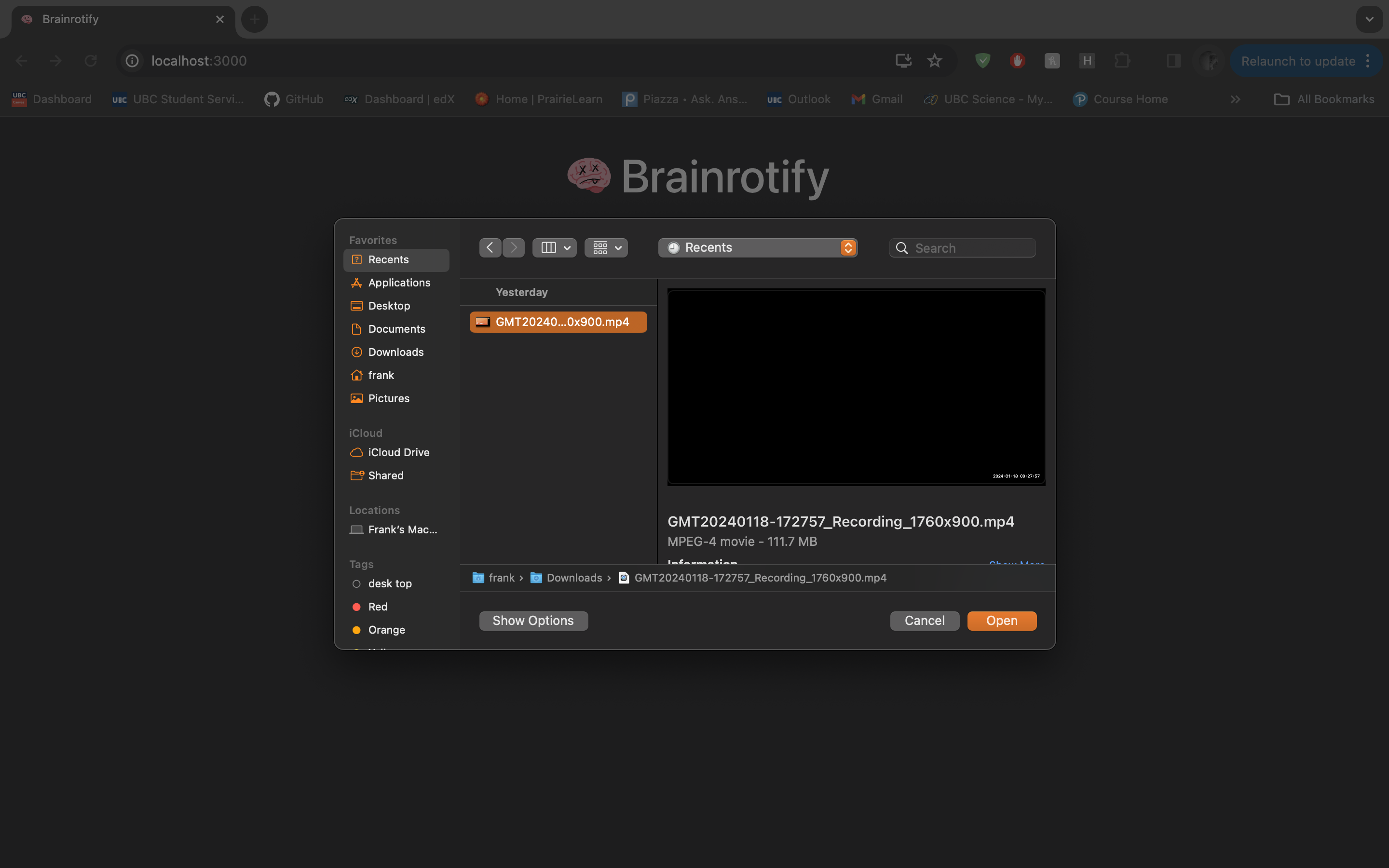Image resolution: width=1389 pixels, height=868 pixels.
Task: Go to iCloud Drive location
Action: (x=398, y=452)
